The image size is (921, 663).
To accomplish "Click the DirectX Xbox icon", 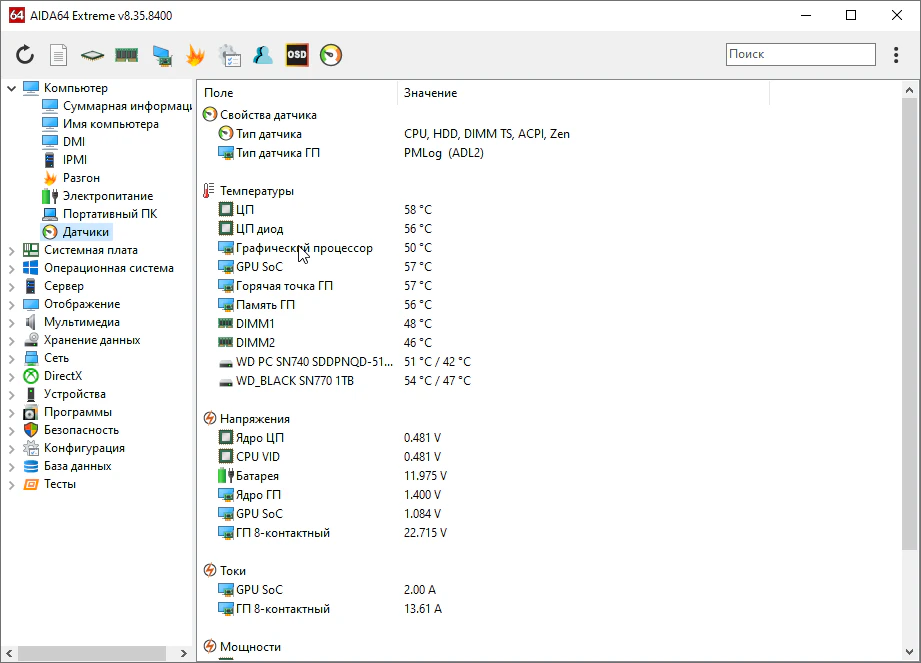I will pos(31,376).
